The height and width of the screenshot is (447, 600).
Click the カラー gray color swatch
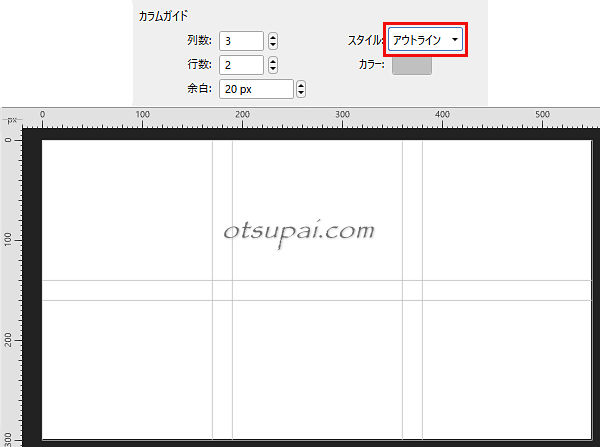coord(411,65)
